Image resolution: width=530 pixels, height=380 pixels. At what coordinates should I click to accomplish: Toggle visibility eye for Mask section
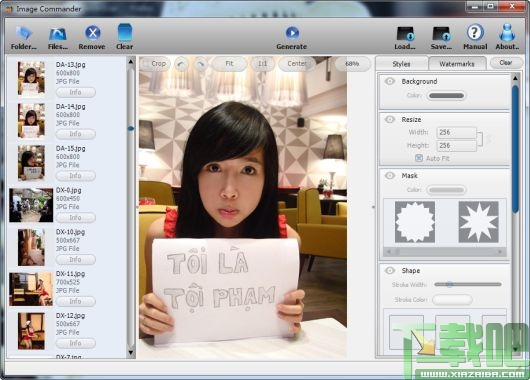point(390,175)
